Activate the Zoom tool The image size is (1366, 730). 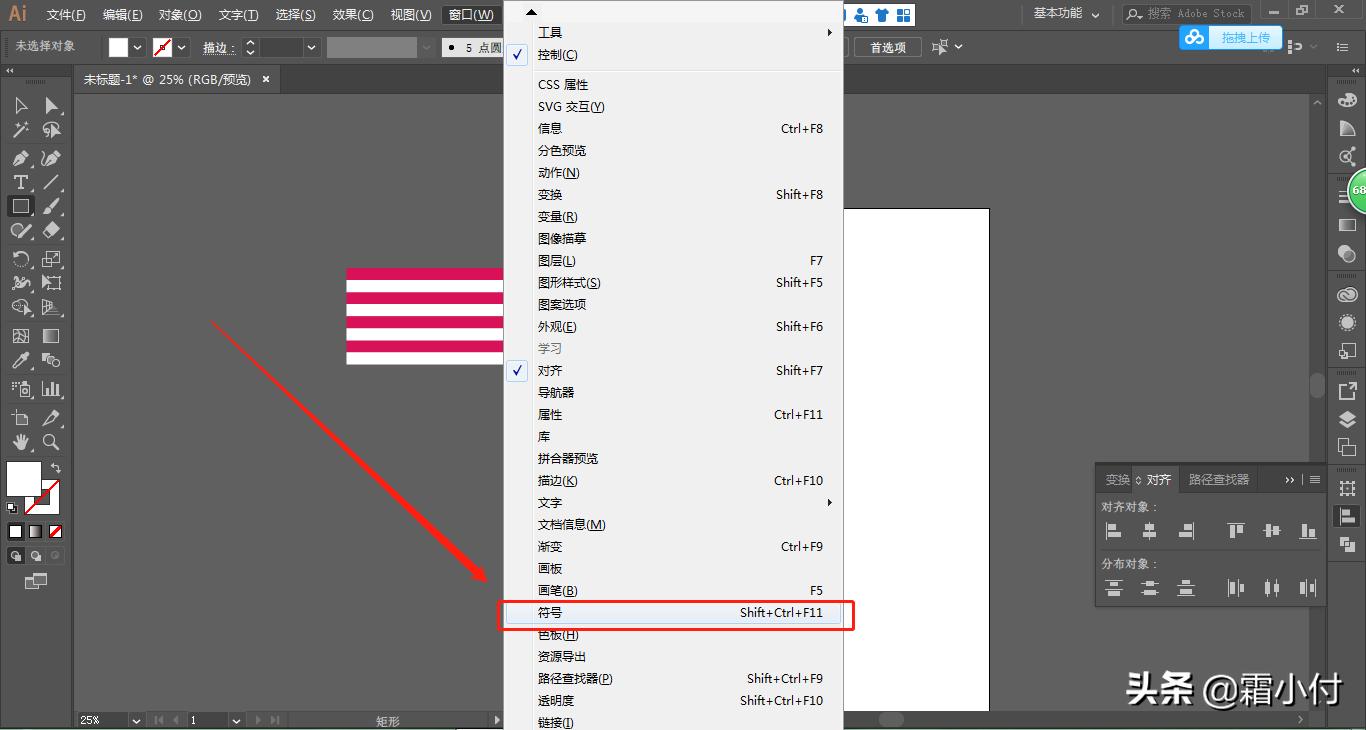(x=52, y=441)
